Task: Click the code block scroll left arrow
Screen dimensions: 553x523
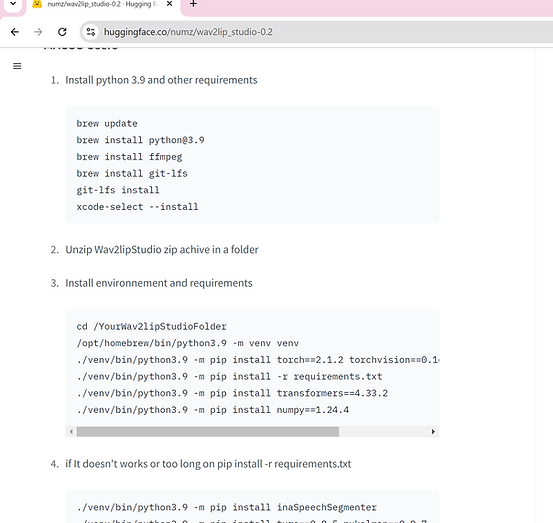Action: coord(72,432)
